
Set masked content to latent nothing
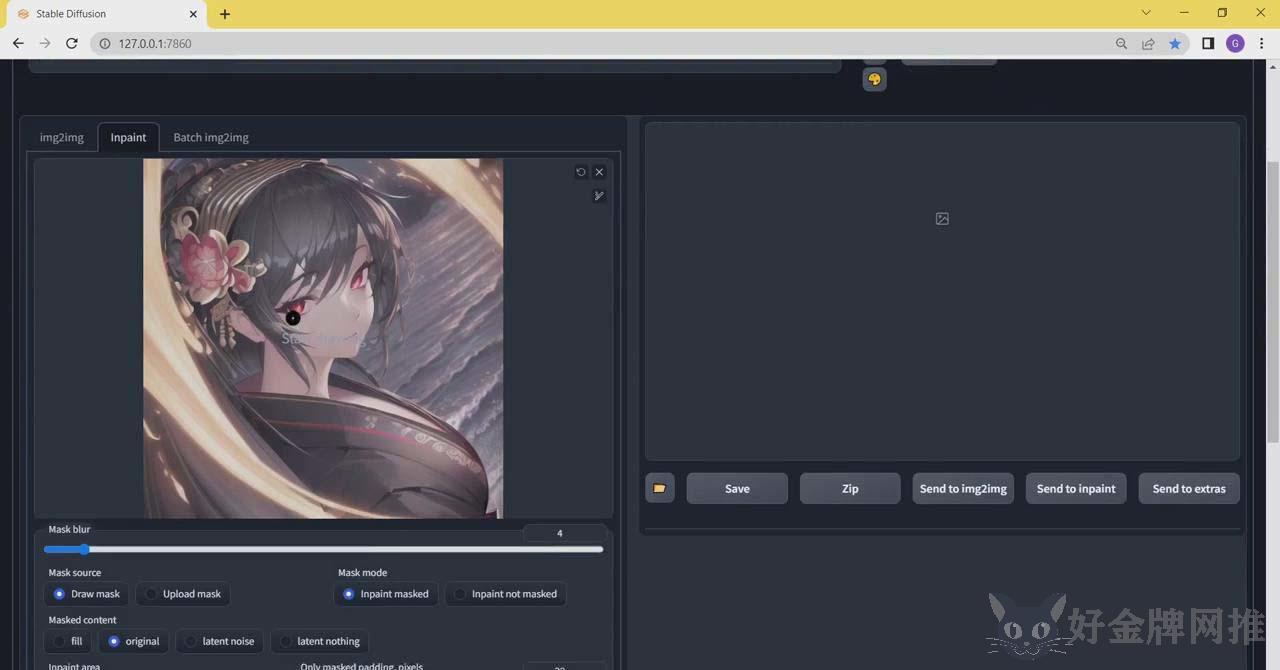[319, 641]
